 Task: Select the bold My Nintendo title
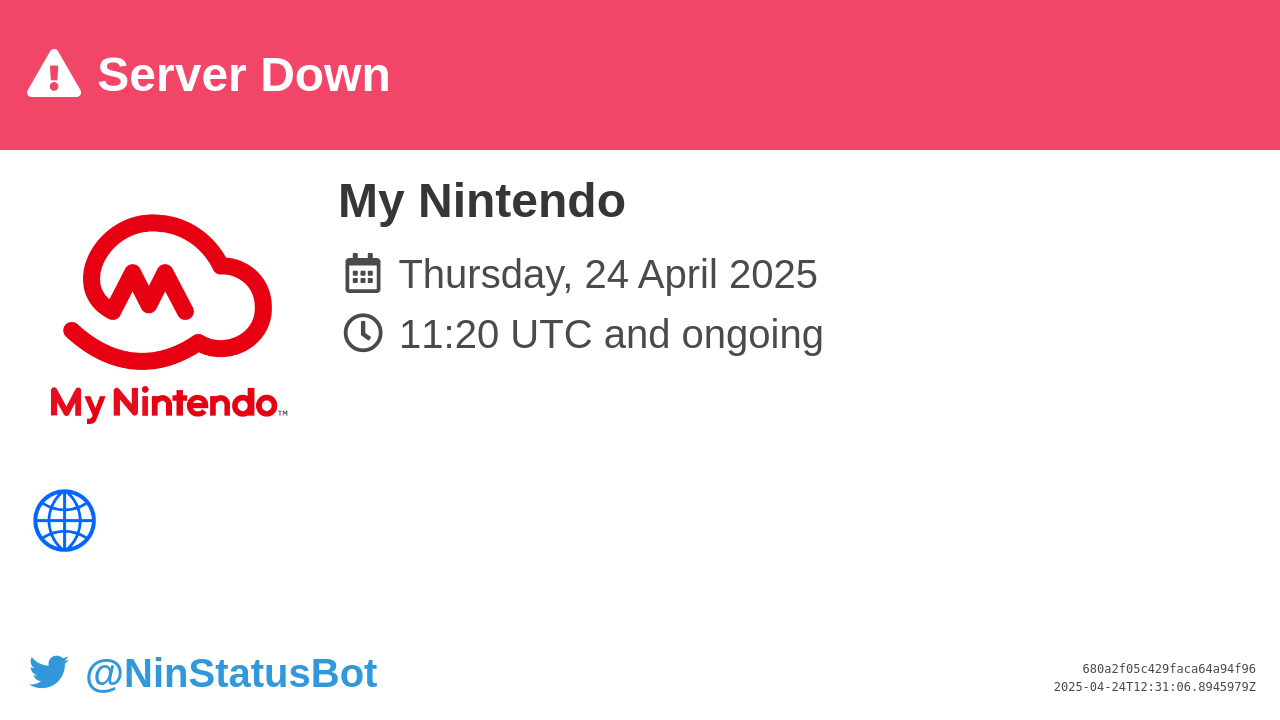(x=482, y=200)
